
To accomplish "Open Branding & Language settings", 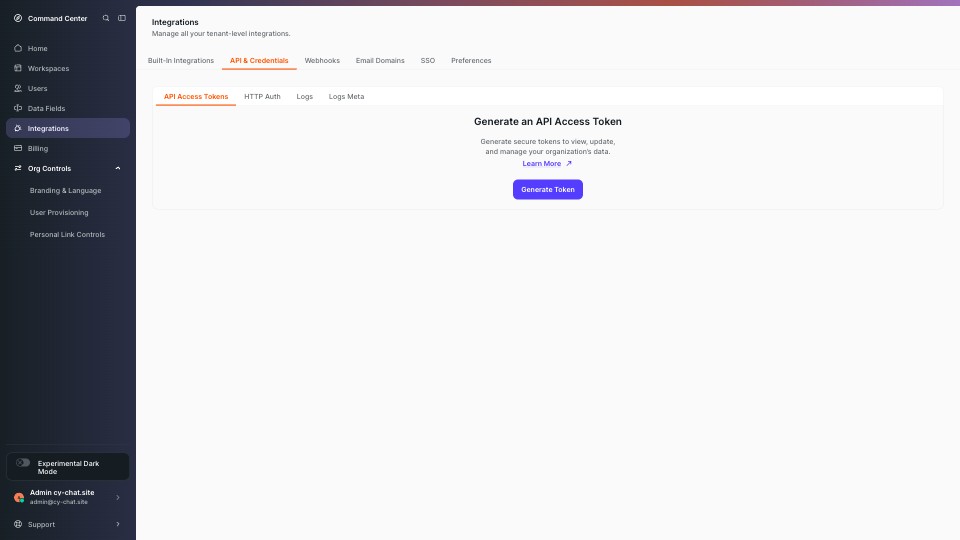I will click(x=66, y=190).
